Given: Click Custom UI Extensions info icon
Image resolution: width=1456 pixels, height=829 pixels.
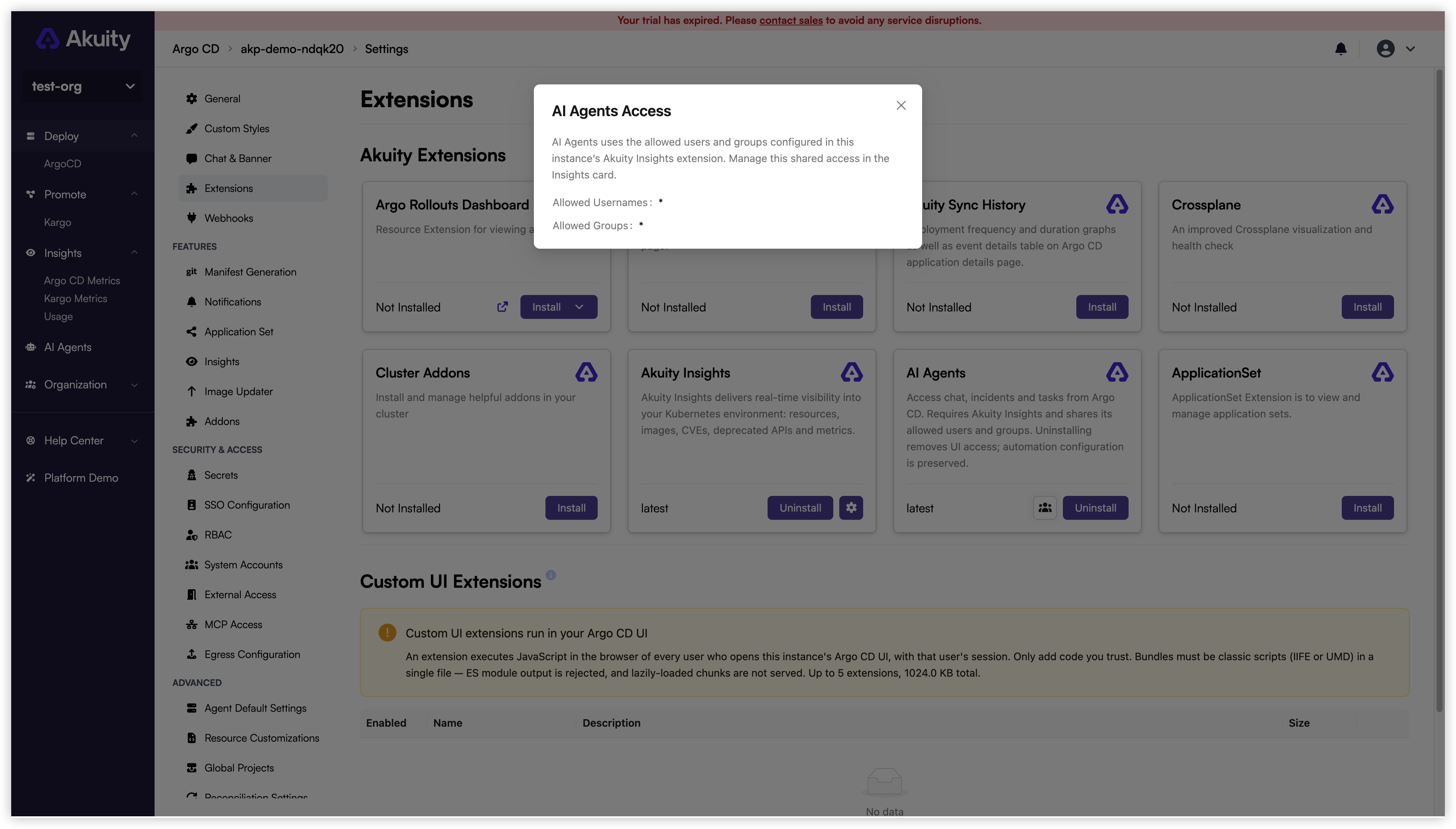Looking at the screenshot, I should (x=550, y=575).
